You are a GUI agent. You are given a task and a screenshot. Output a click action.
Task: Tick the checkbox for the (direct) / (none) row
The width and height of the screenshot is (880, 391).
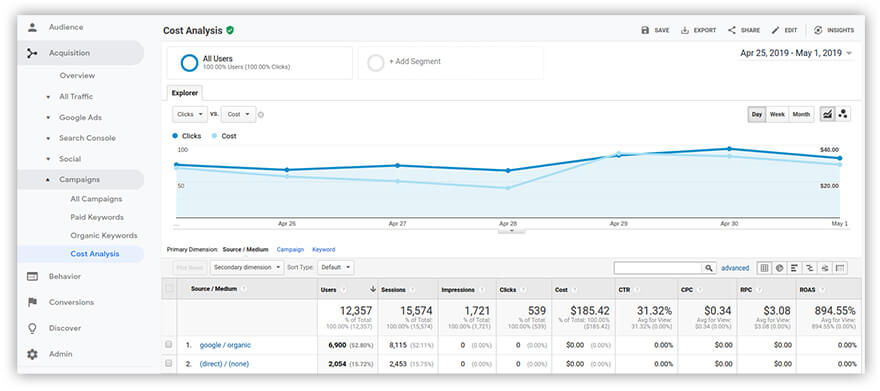(x=168, y=364)
